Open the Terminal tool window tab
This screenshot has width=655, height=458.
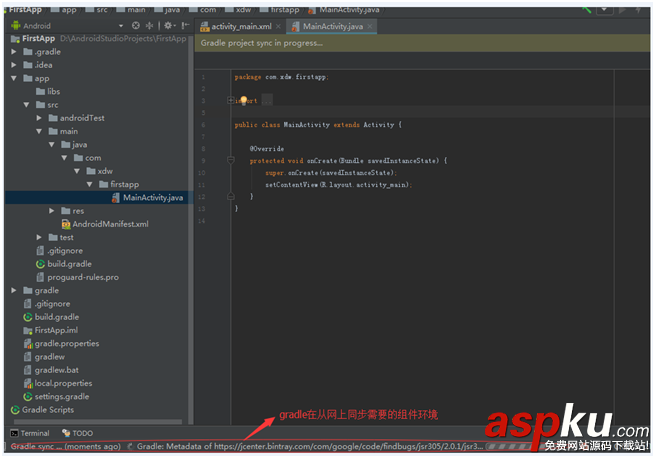click(x=30, y=433)
